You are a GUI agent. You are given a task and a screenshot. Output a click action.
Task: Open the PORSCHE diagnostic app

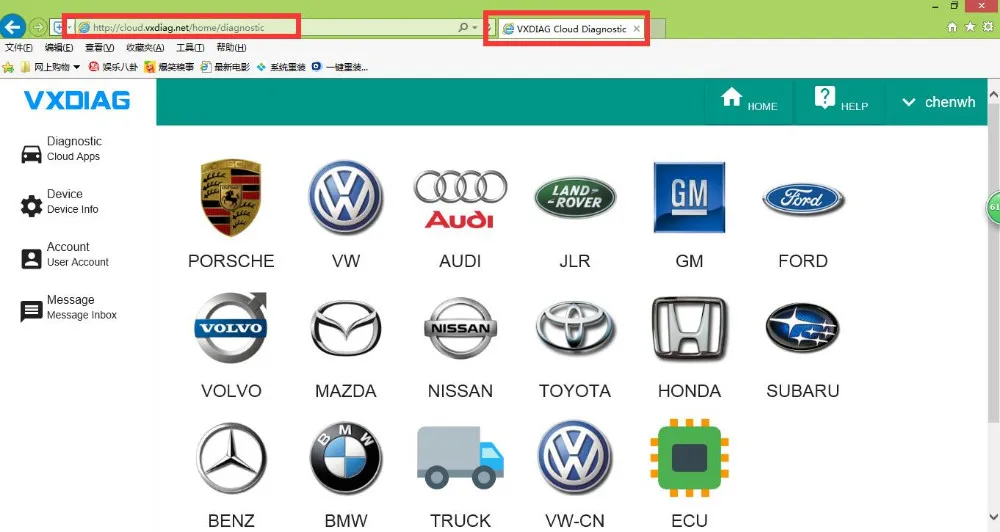(x=231, y=198)
